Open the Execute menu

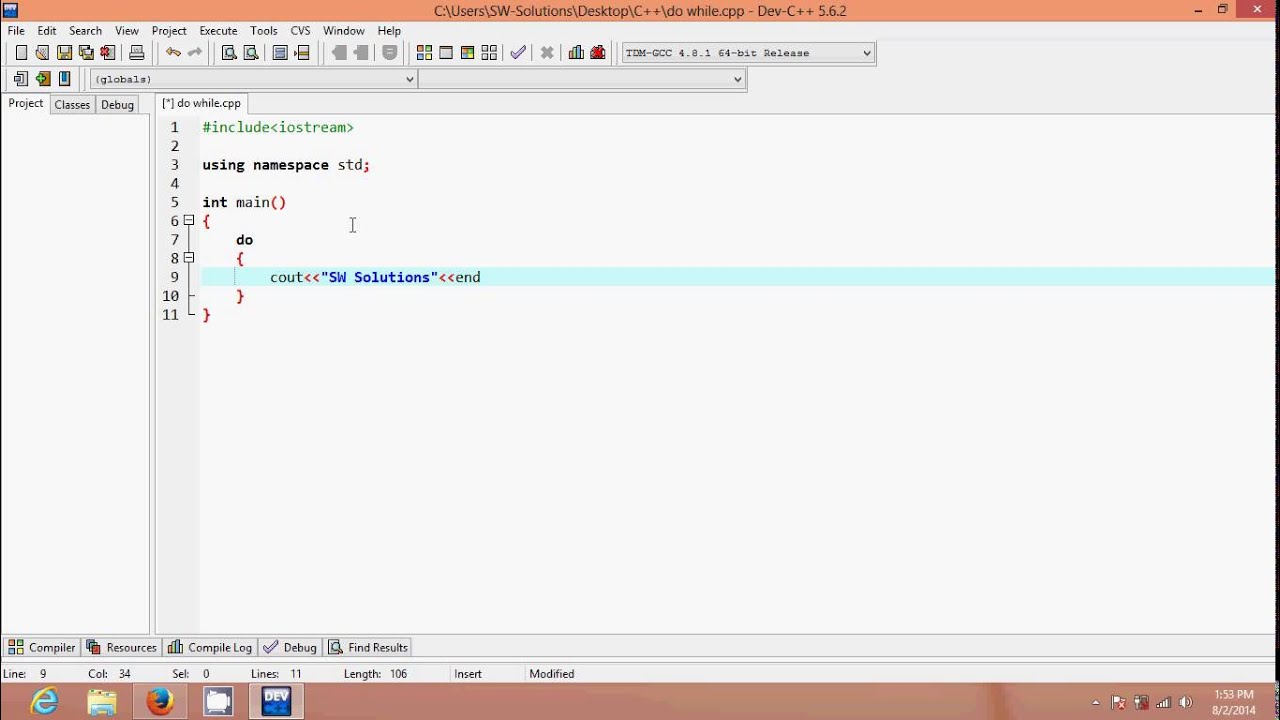(x=218, y=31)
